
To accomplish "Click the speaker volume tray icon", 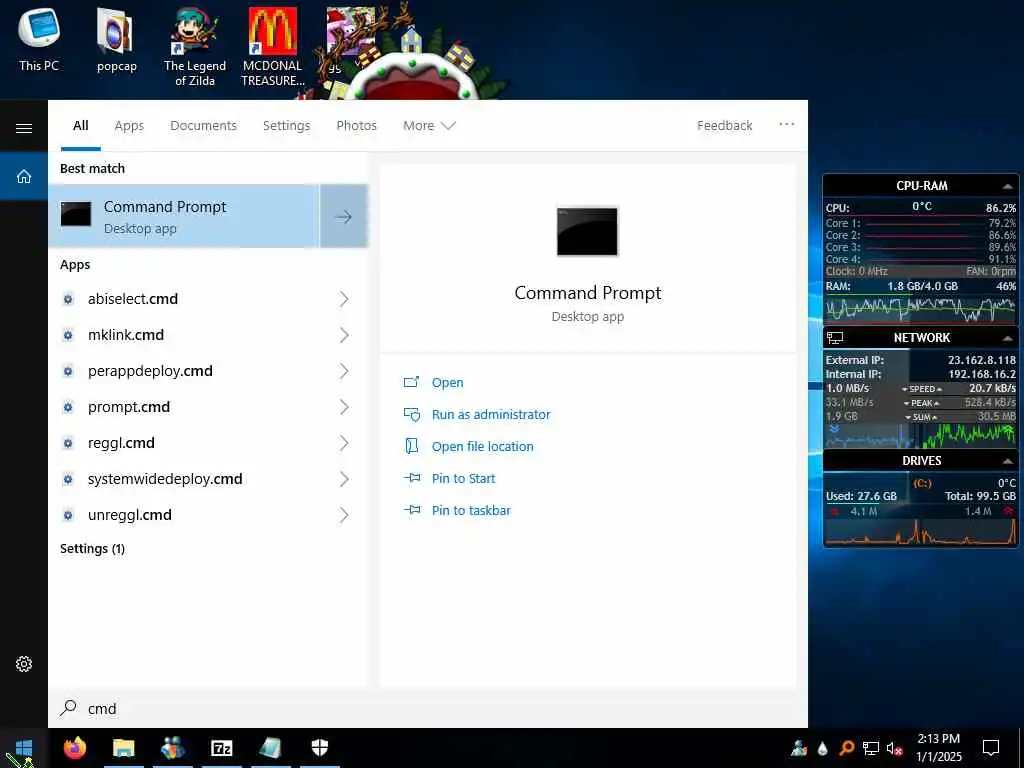I will pos(894,748).
